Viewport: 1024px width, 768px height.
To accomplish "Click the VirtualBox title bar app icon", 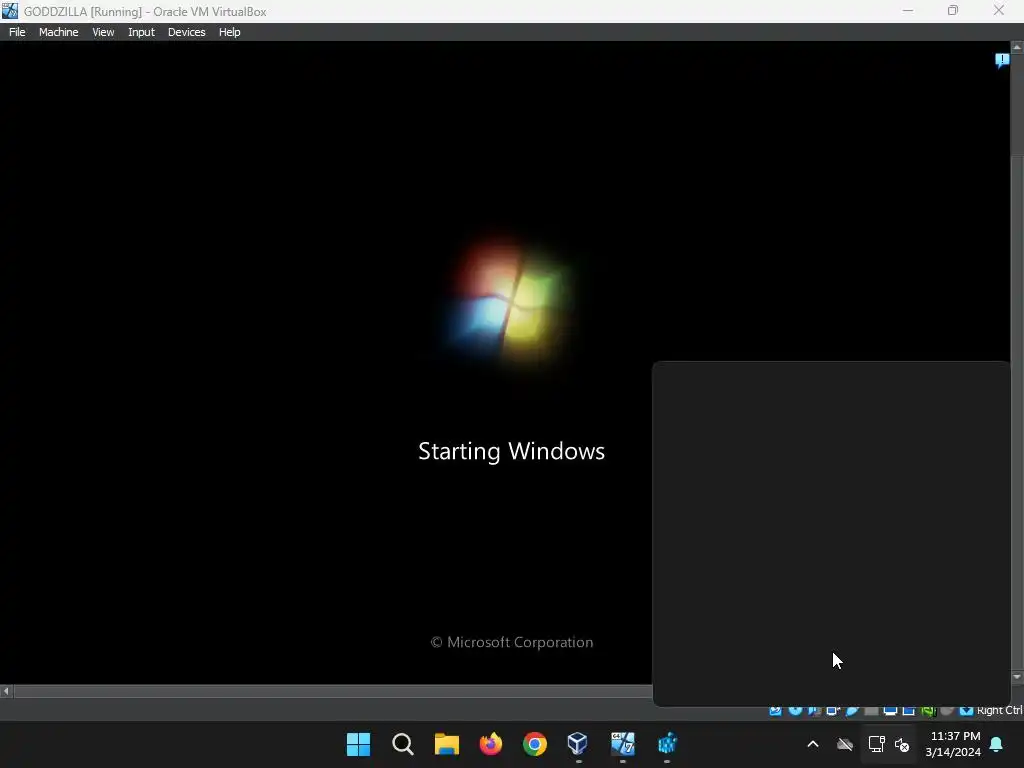I will (x=10, y=10).
